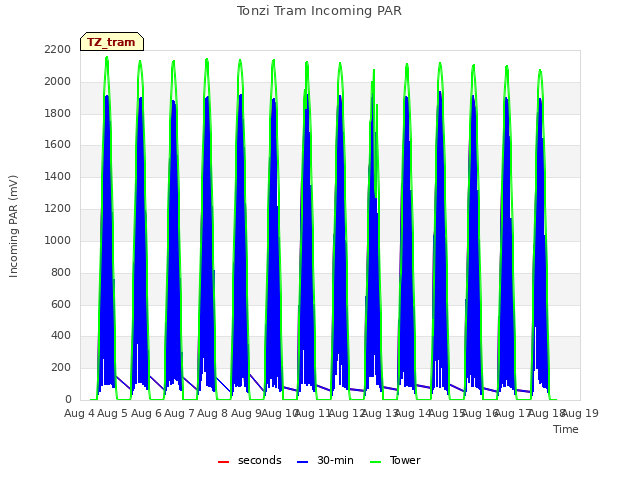Click the TZ_tram annotation label
The image size is (640, 480).
click(111, 42)
